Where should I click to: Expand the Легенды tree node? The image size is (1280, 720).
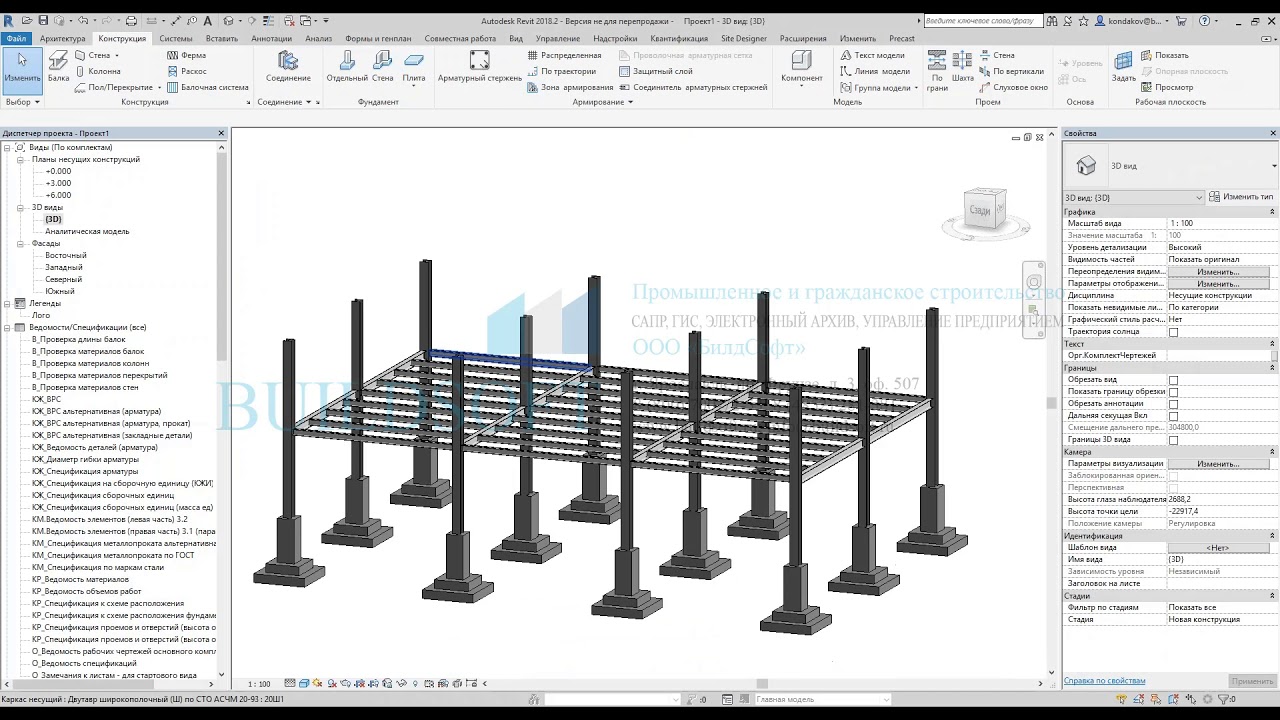[7, 303]
